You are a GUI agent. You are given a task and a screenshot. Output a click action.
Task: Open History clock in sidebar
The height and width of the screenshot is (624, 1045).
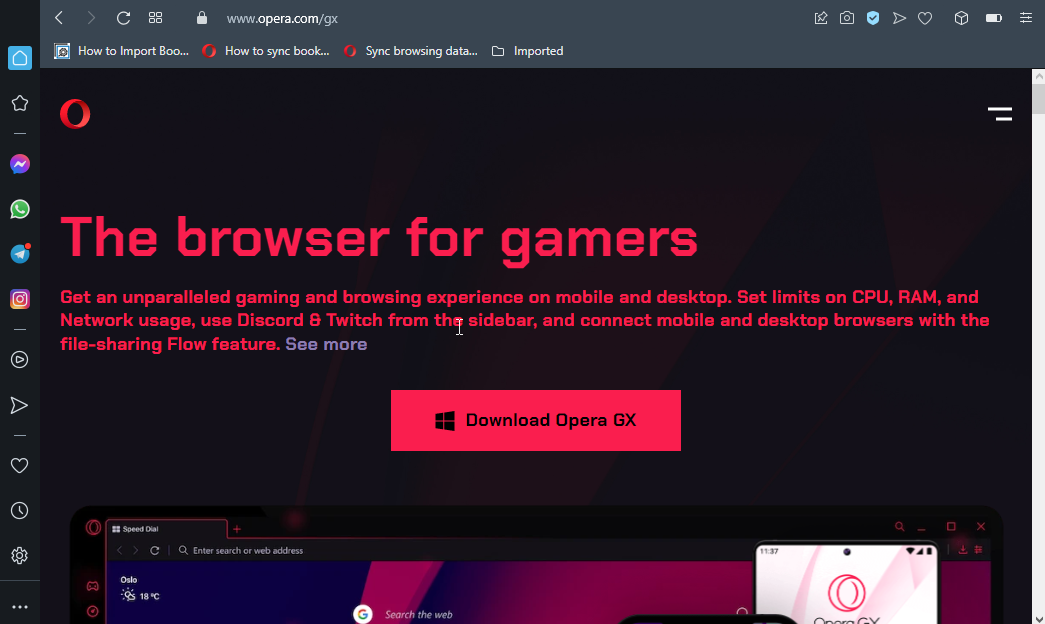point(19,511)
